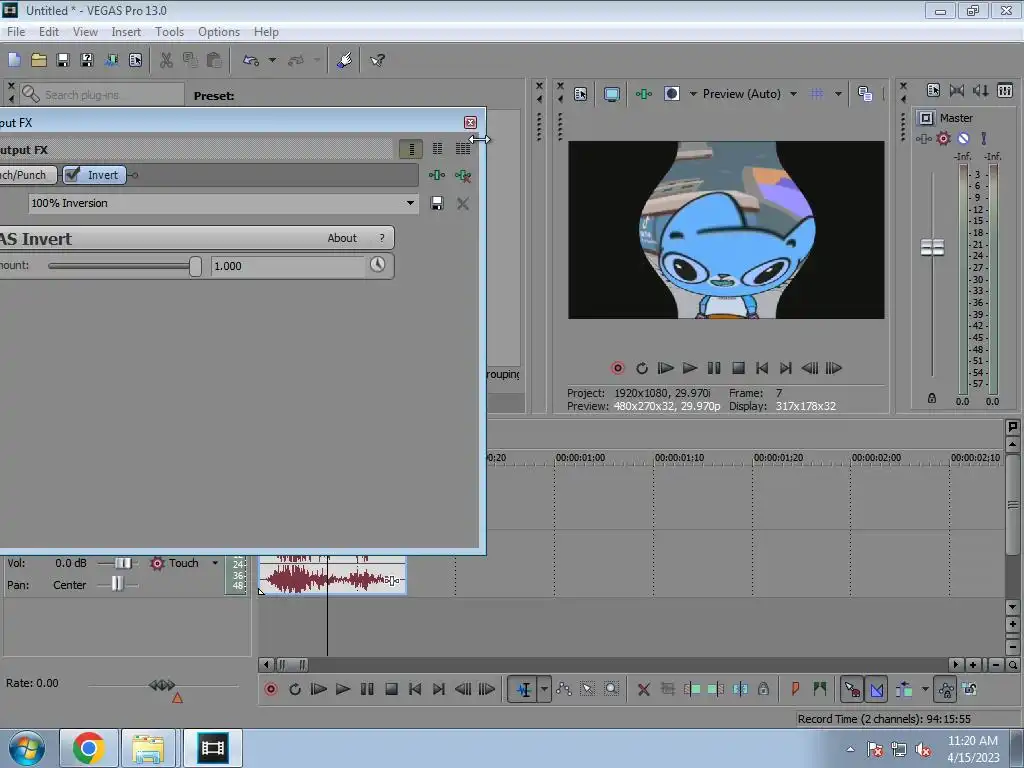Pause playback under the preview
The image size is (1024, 768).
714,368
